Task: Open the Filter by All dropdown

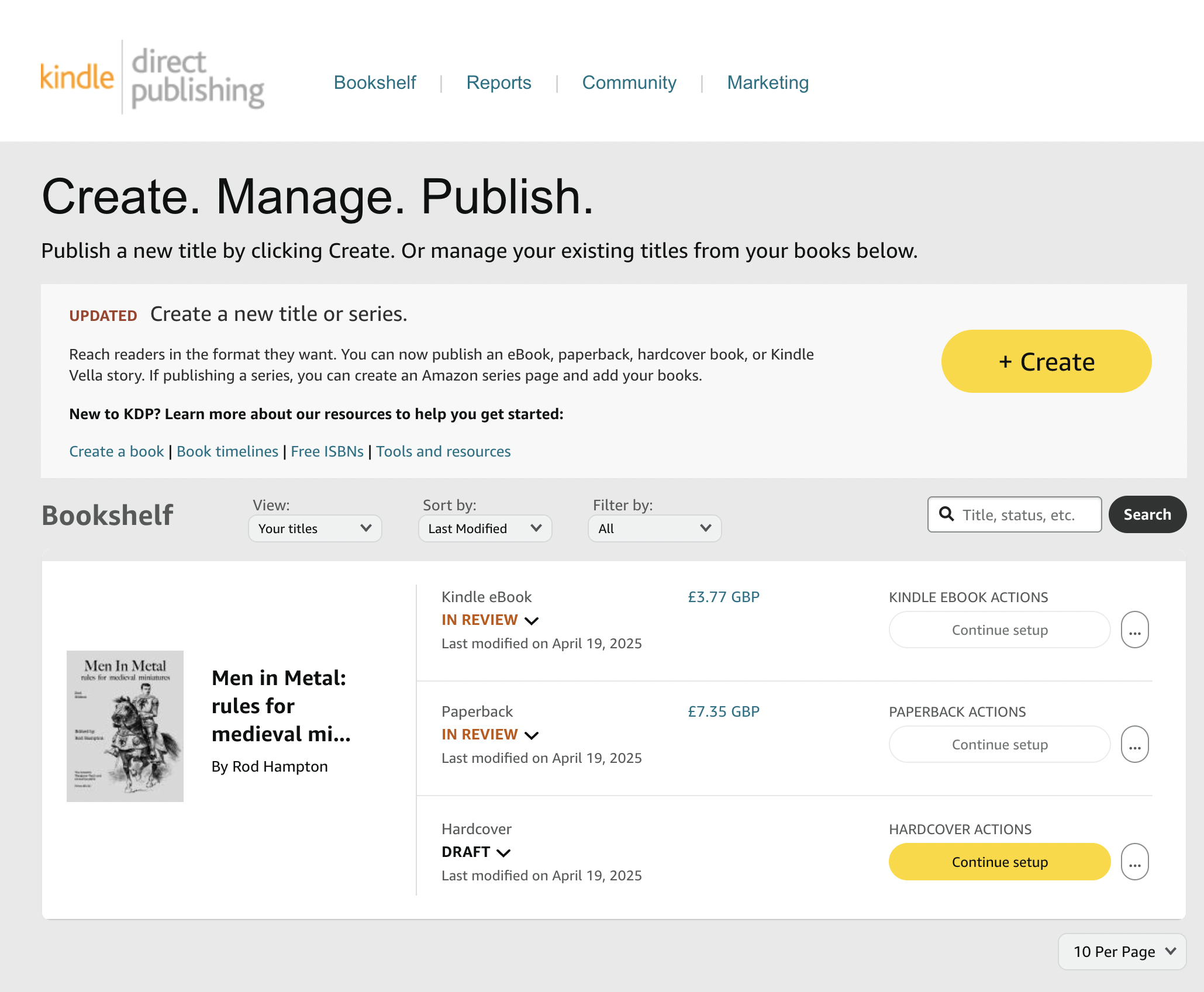Action: click(654, 528)
